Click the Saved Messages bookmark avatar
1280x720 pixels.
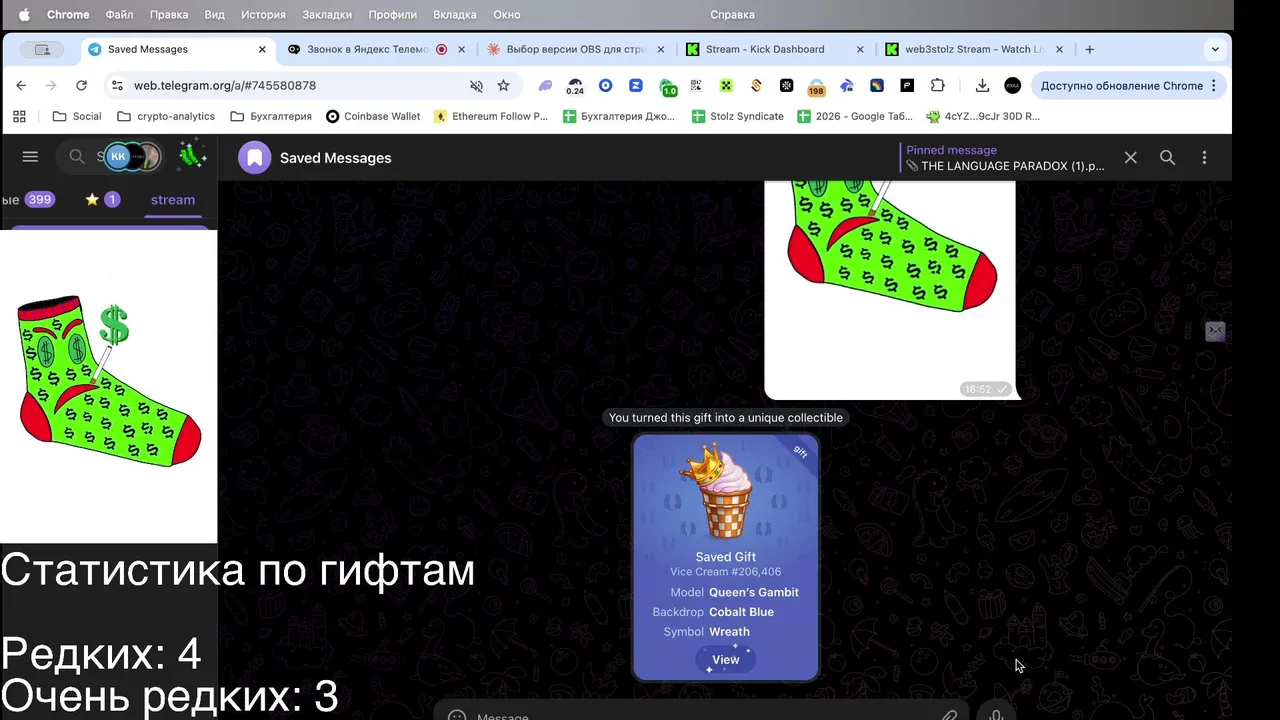254,158
